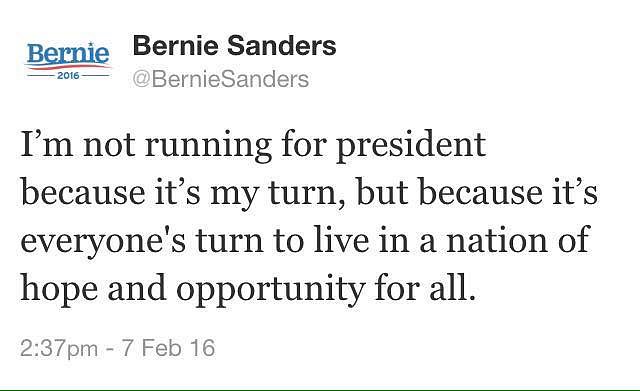Open the Bernie Sanders display name
This screenshot has height=391, width=640.
[234, 45]
